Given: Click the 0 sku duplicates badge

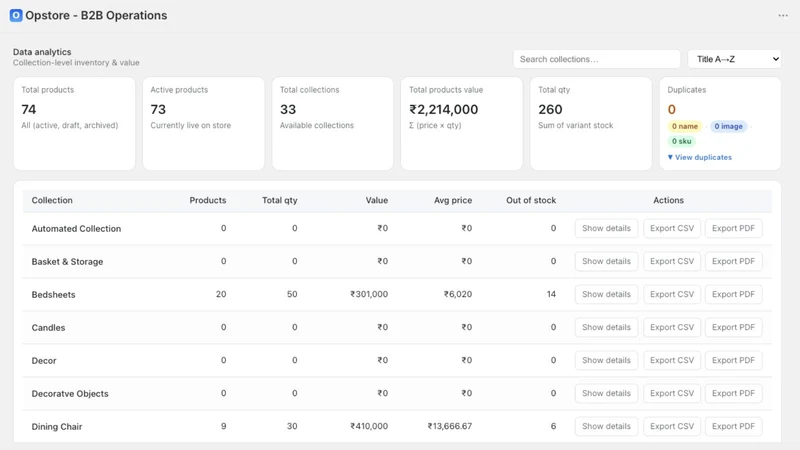Looking at the screenshot, I should [x=681, y=141].
